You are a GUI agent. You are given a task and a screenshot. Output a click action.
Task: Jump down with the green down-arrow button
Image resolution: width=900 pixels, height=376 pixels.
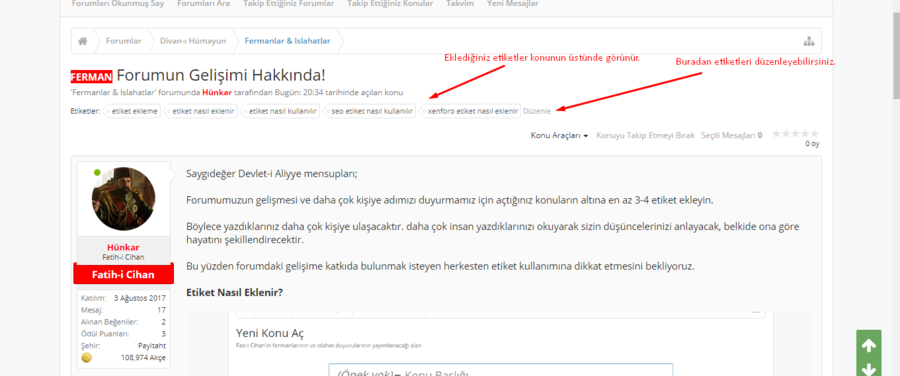click(x=868, y=369)
